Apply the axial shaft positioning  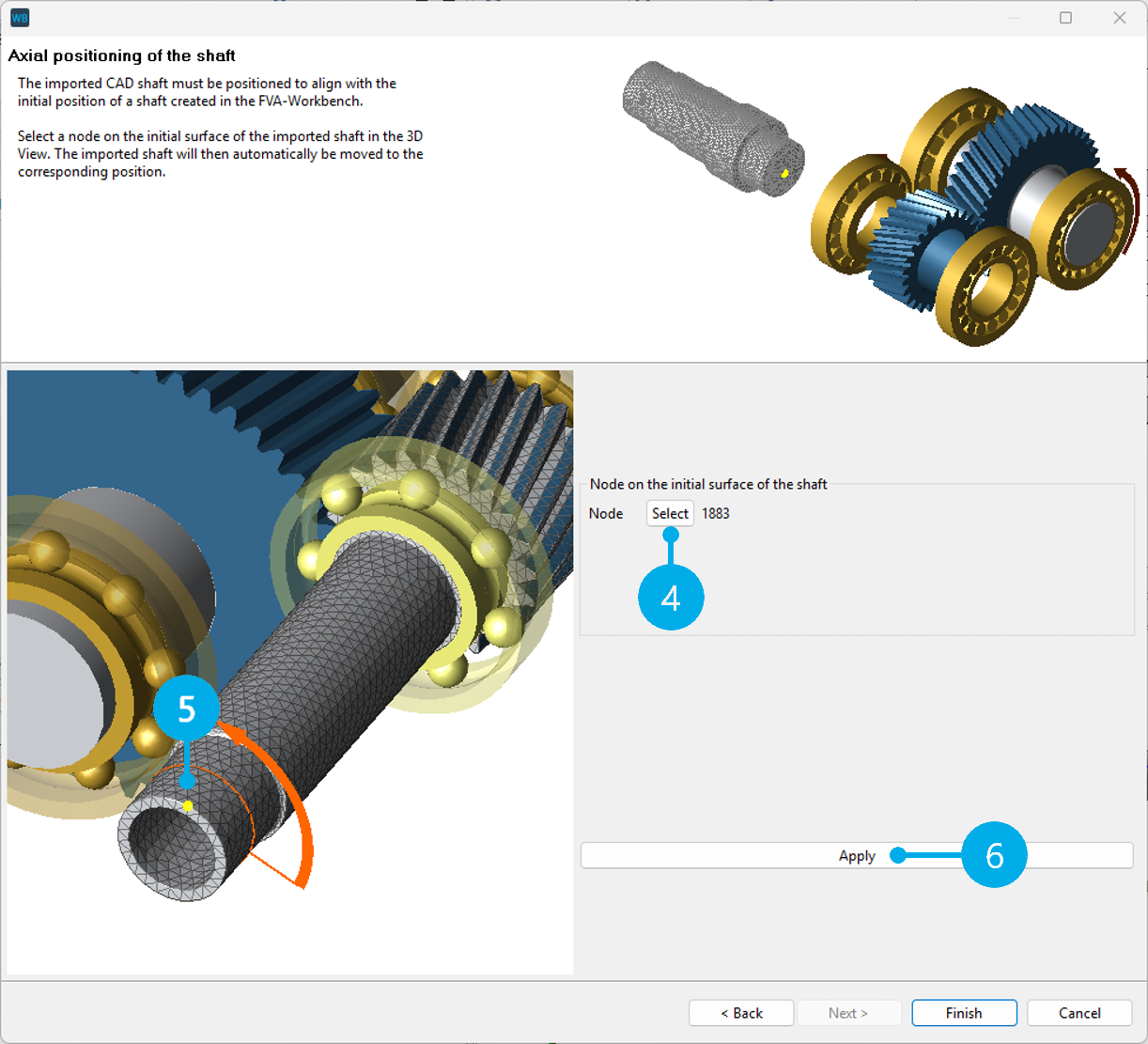pos(856,855)
